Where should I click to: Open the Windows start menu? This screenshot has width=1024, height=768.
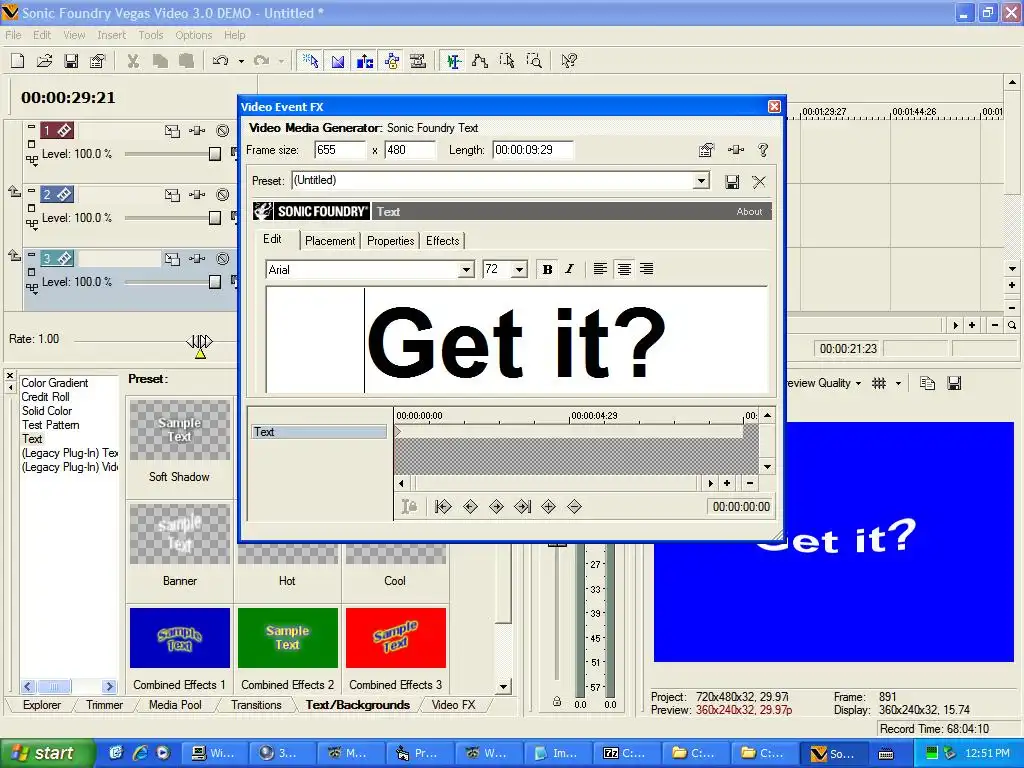[46, 753]
